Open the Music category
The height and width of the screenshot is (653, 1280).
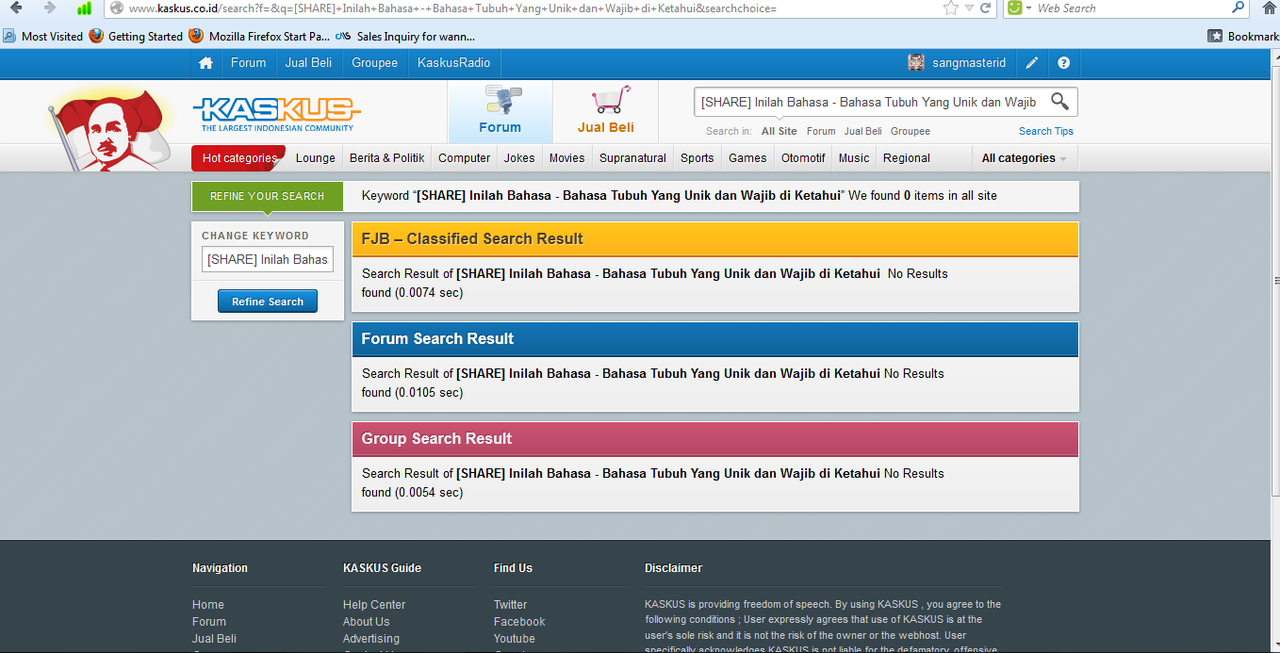[x=854, y=158]
